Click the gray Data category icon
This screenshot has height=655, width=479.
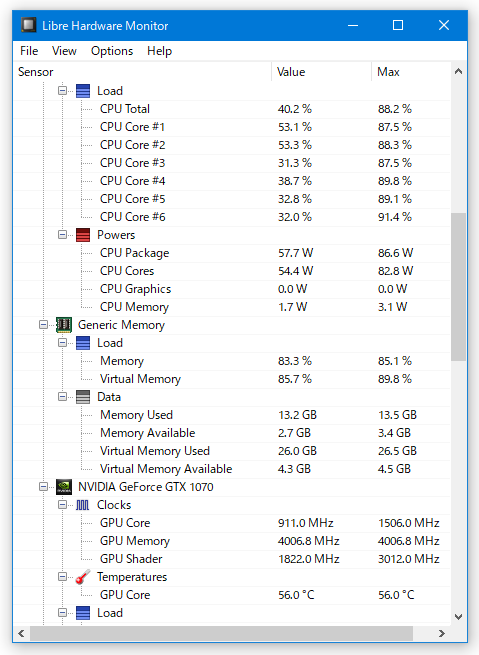[x=83, y=397]
